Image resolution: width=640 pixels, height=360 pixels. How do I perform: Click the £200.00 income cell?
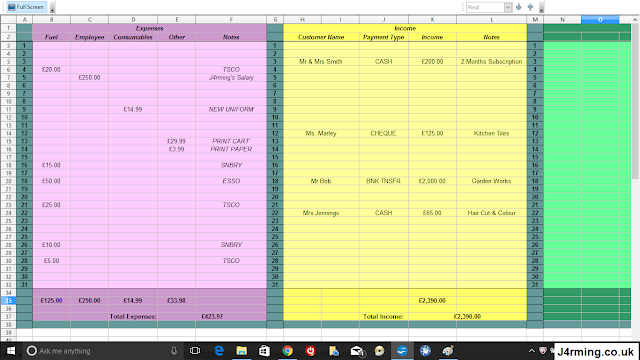[432, 62]
